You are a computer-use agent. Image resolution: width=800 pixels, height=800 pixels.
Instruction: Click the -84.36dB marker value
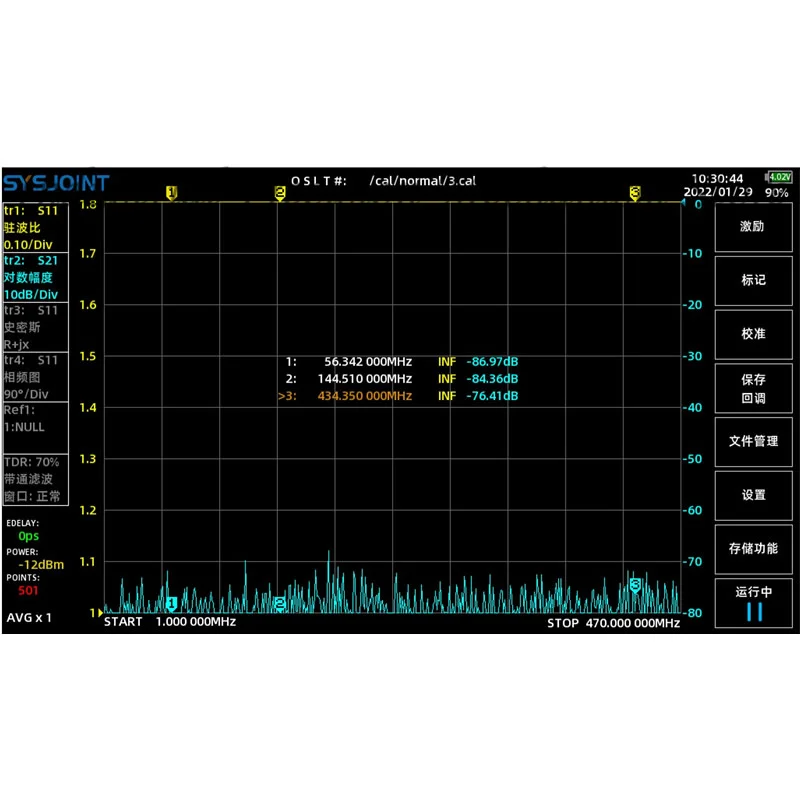[492, 379]
